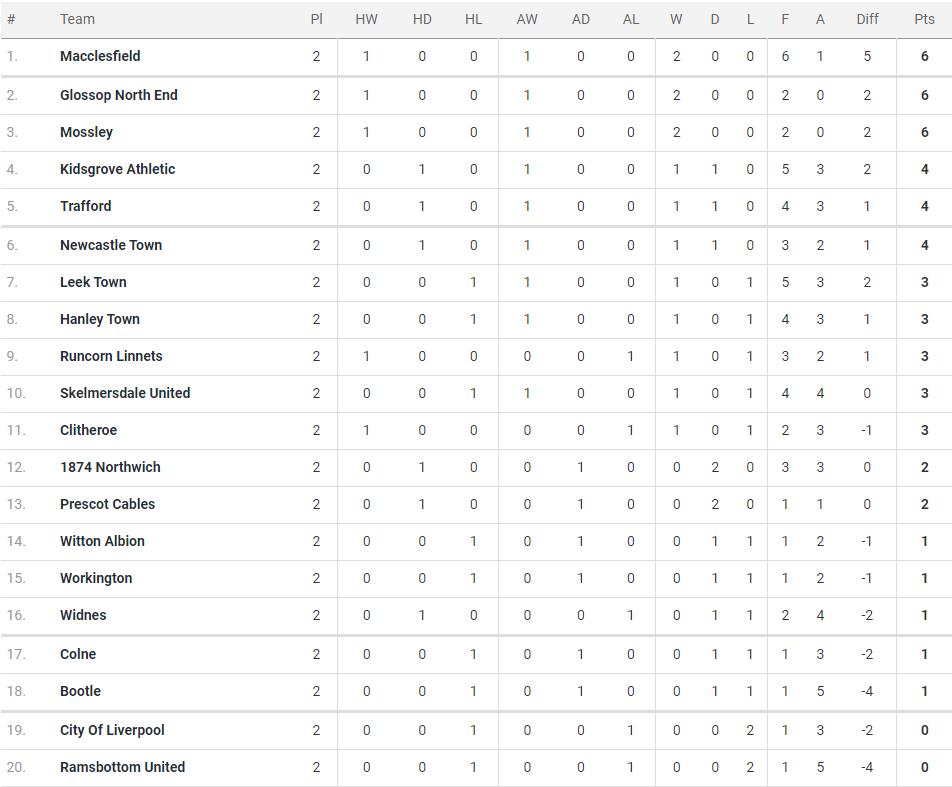Image resolution: width=952 pixels, height=787 pixels.
Task: Open the Macclesfield team link
Action: point(100,56)
